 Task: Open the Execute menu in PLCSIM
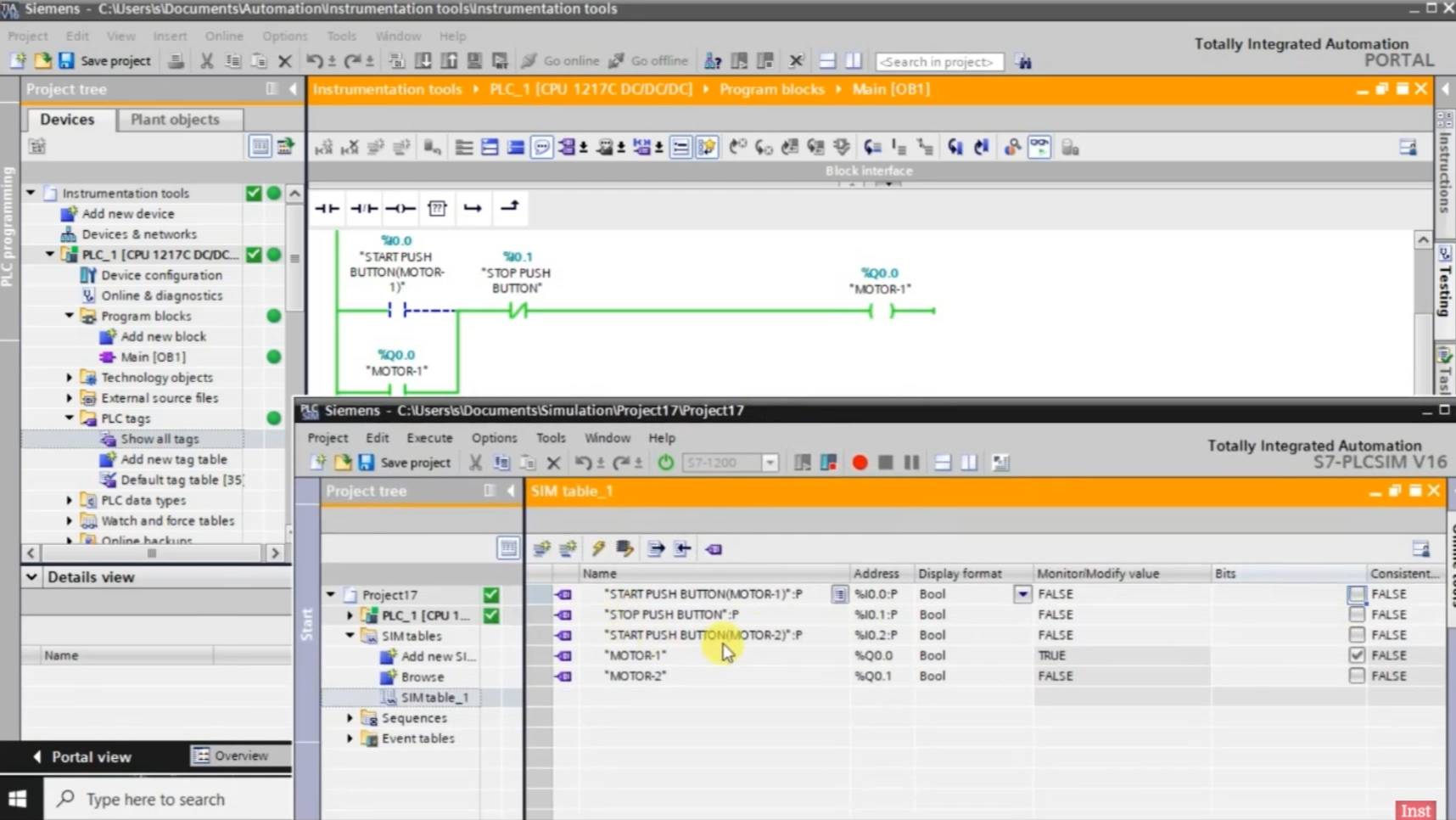coord(429,438)
